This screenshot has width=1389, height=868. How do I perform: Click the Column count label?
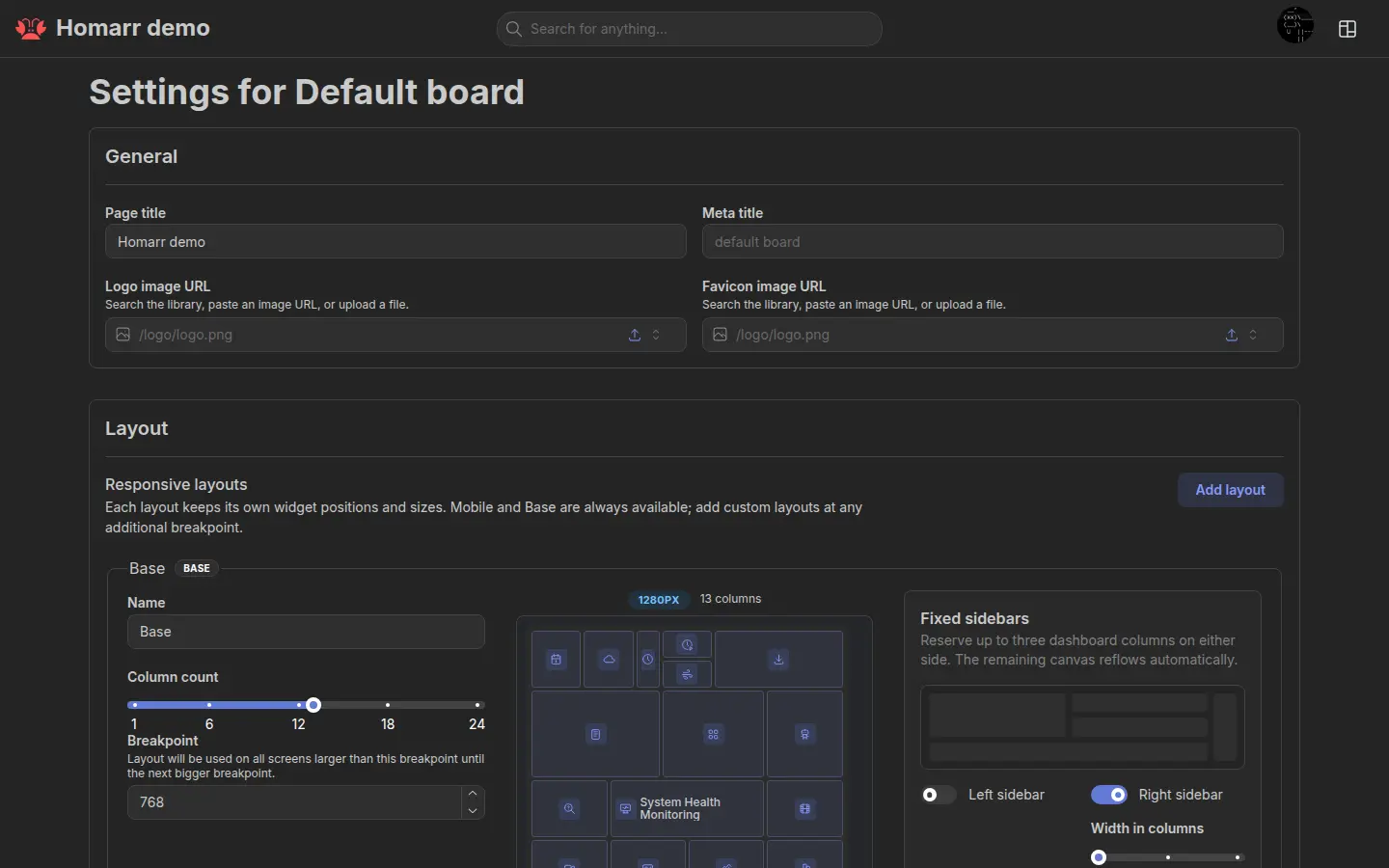(173, 677)
